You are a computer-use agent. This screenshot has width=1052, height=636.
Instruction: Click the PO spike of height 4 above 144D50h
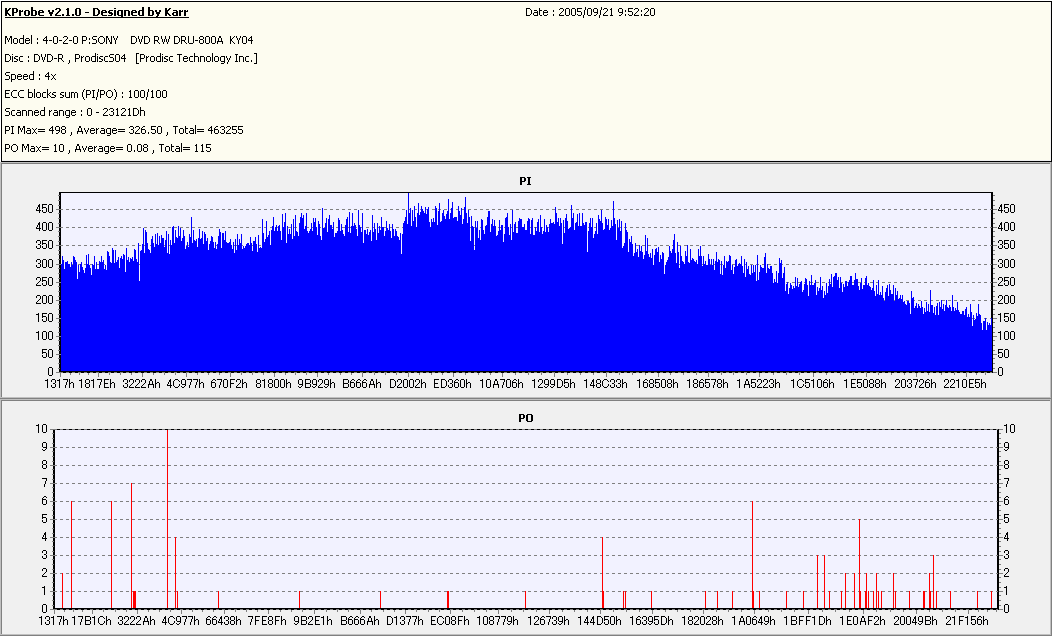pos(602,572)
